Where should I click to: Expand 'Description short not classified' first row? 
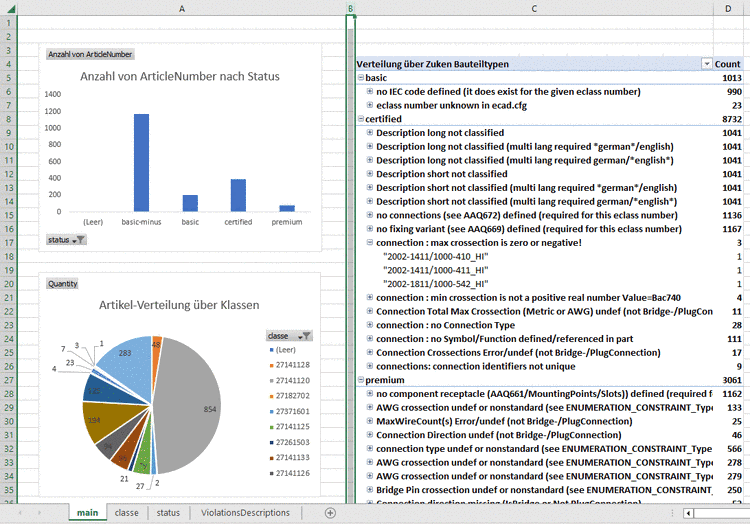[370, 173]
